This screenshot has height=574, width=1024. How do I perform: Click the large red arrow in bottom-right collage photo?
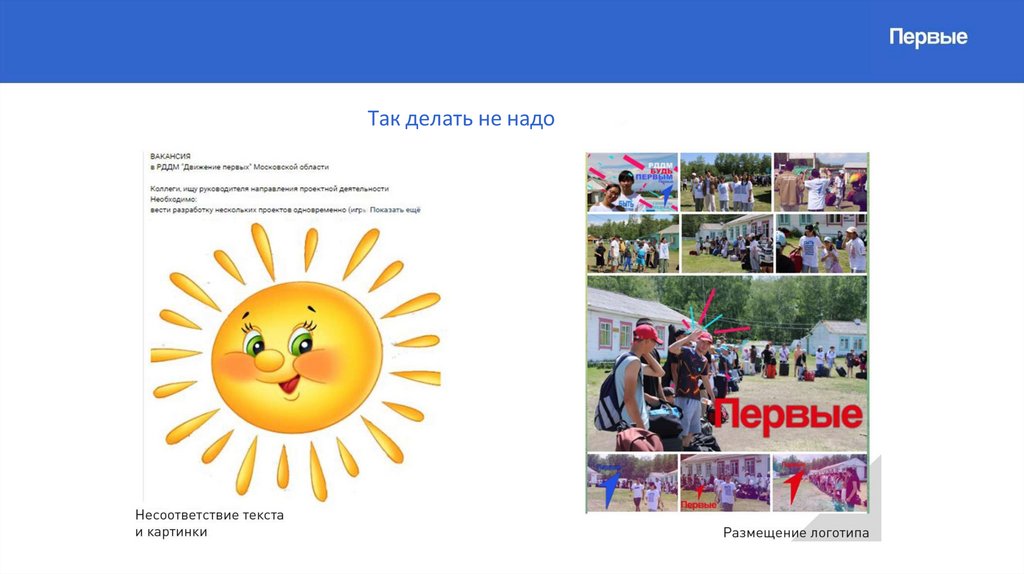tap(795, 484)
